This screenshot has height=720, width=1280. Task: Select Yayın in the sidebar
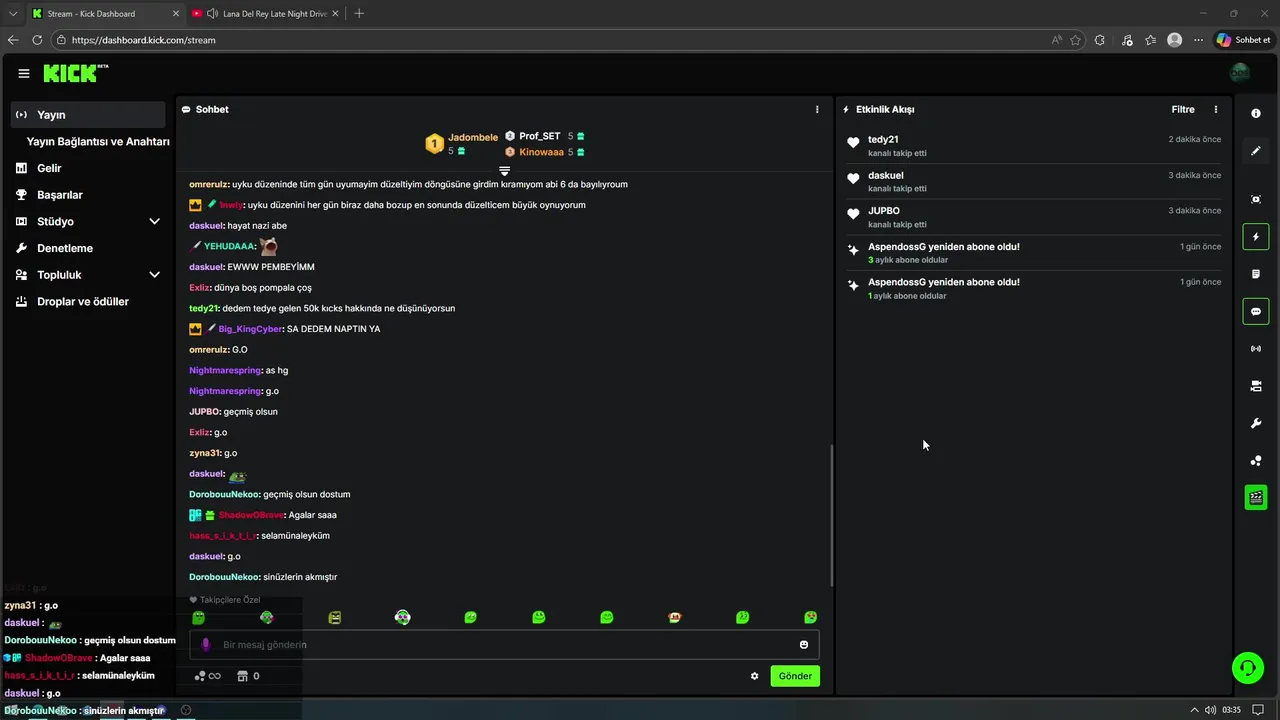coord(88,114)
